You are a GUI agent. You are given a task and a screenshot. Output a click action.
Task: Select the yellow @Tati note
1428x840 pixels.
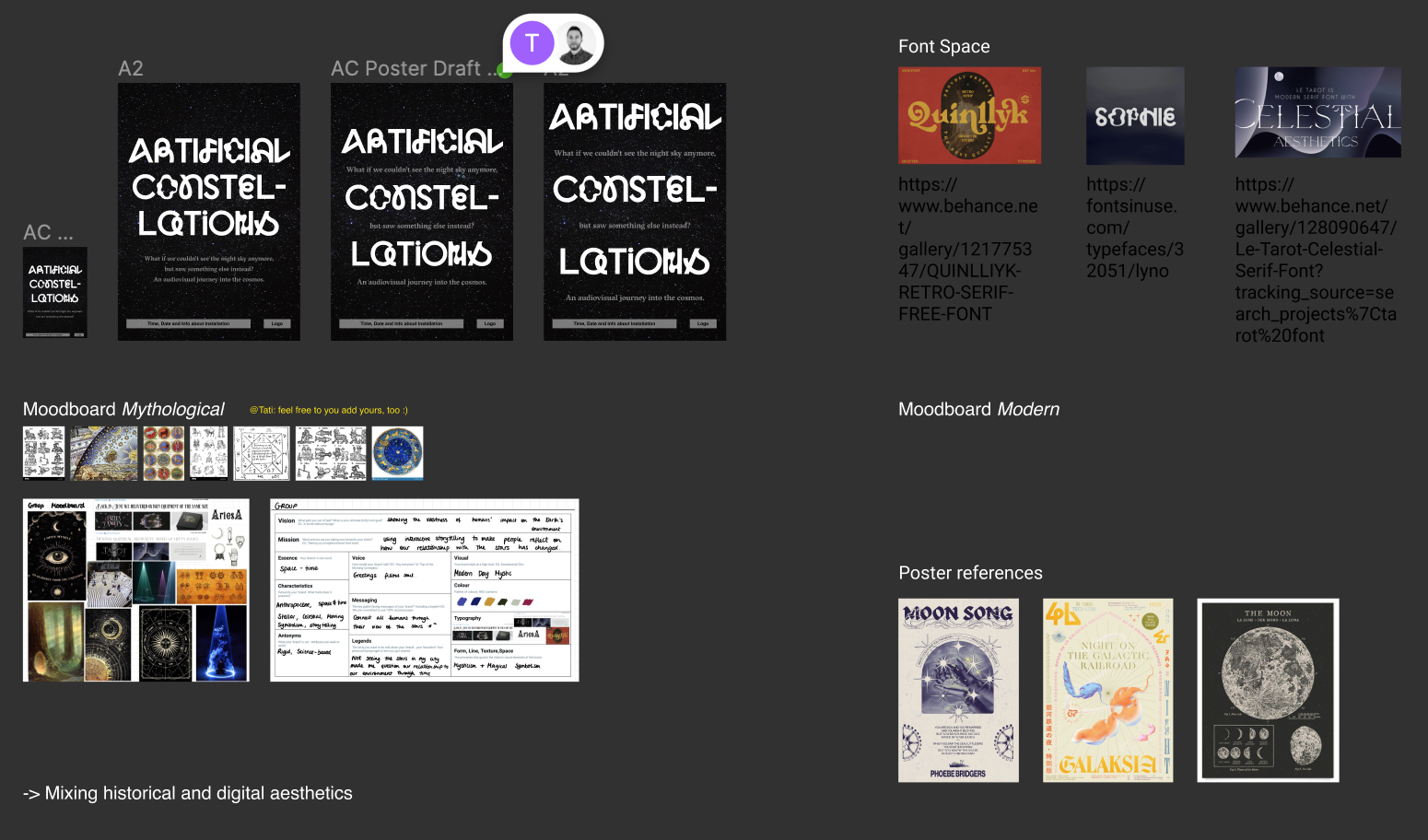[329, 410]
